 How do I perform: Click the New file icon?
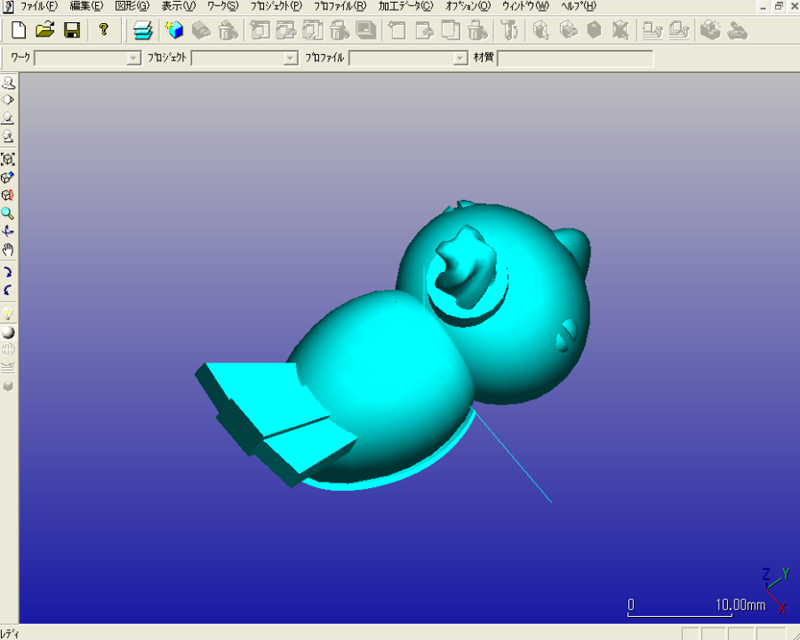click(x=18, y=30)
